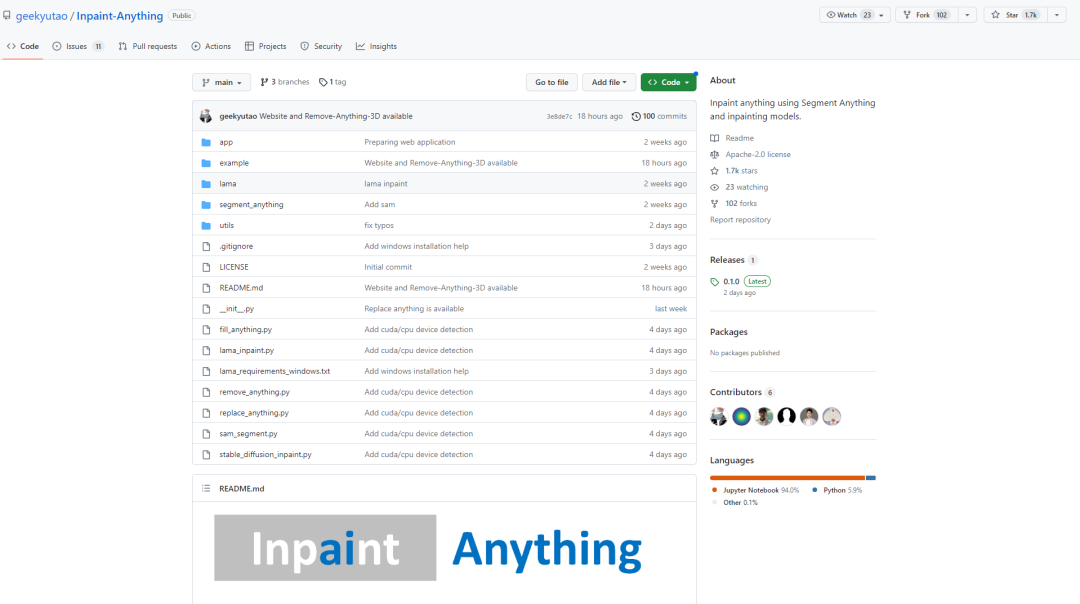Open the 100 commits link
1080x604 pixels.
(659, 116)
